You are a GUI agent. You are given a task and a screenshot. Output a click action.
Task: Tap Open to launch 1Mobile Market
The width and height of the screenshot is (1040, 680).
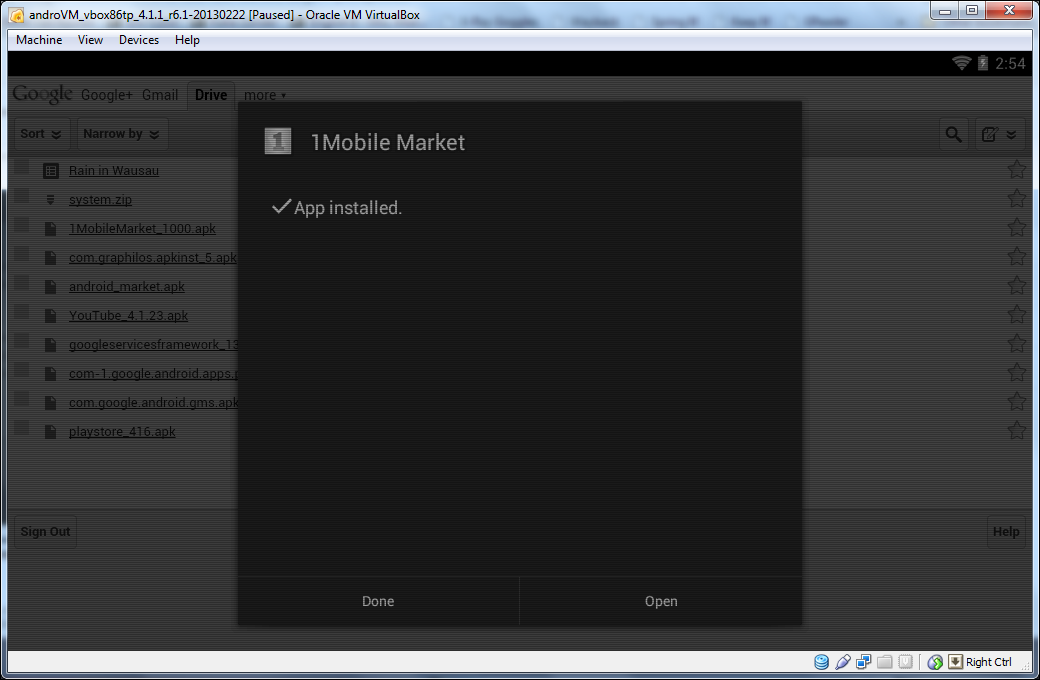pyautogui.click(x=661, y=601)
